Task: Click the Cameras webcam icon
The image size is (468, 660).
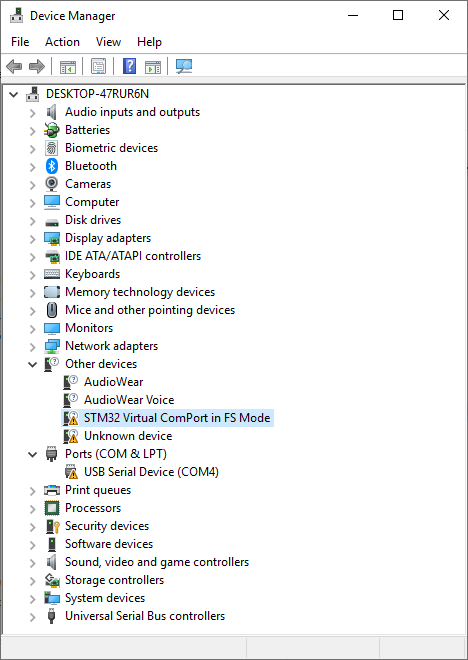Action: [x=51, y=184]
